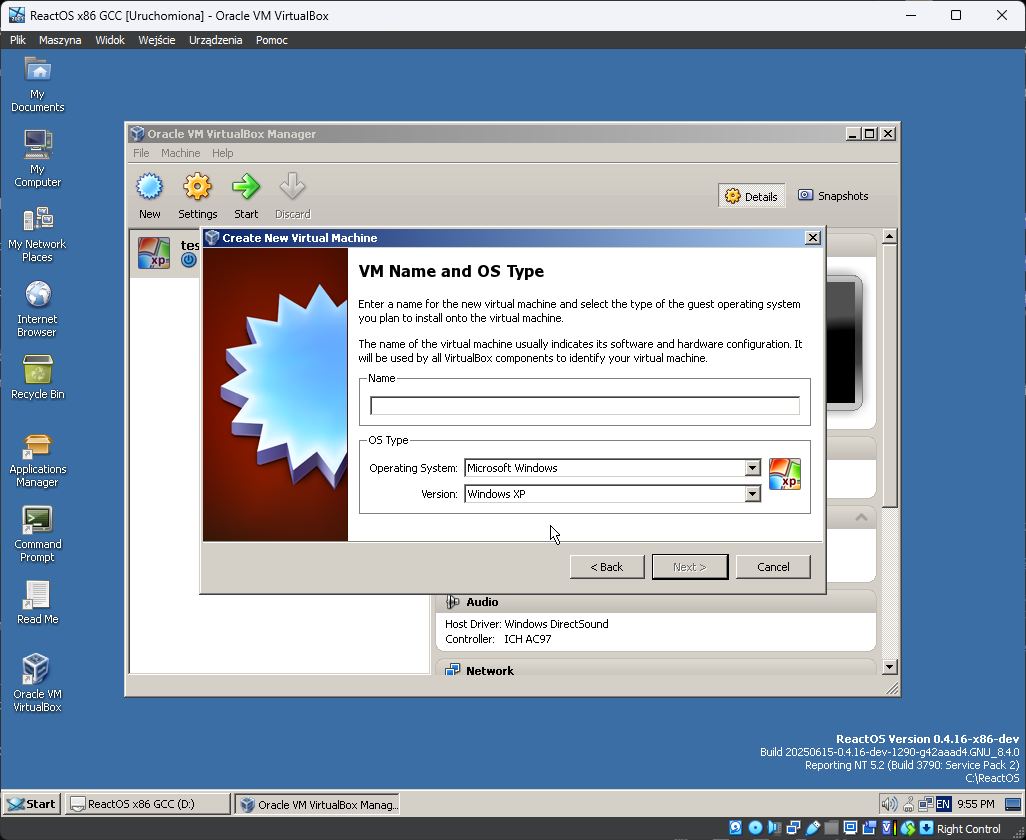Click the VM Name input field
Viewport: 1026px width, 840px height.
coord(584,406)
